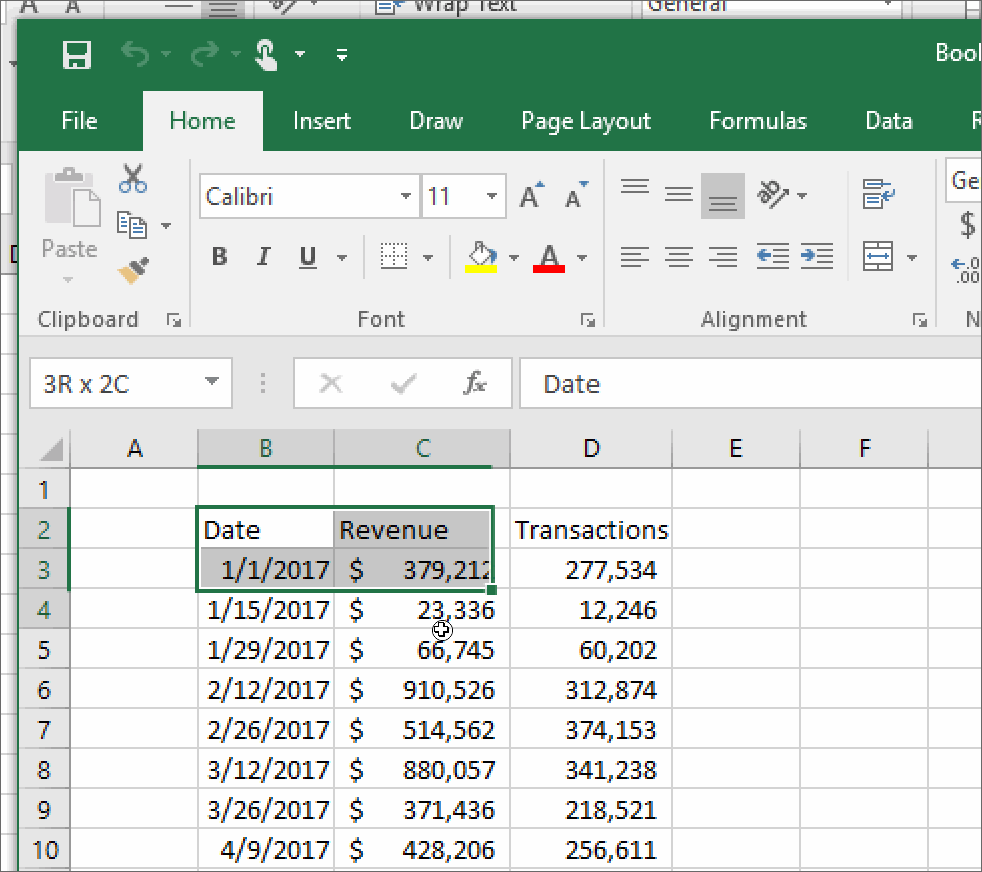Open the Font dialog launcher
The width and height of the screenshot is (982, 872).
[x=587, y=320]
